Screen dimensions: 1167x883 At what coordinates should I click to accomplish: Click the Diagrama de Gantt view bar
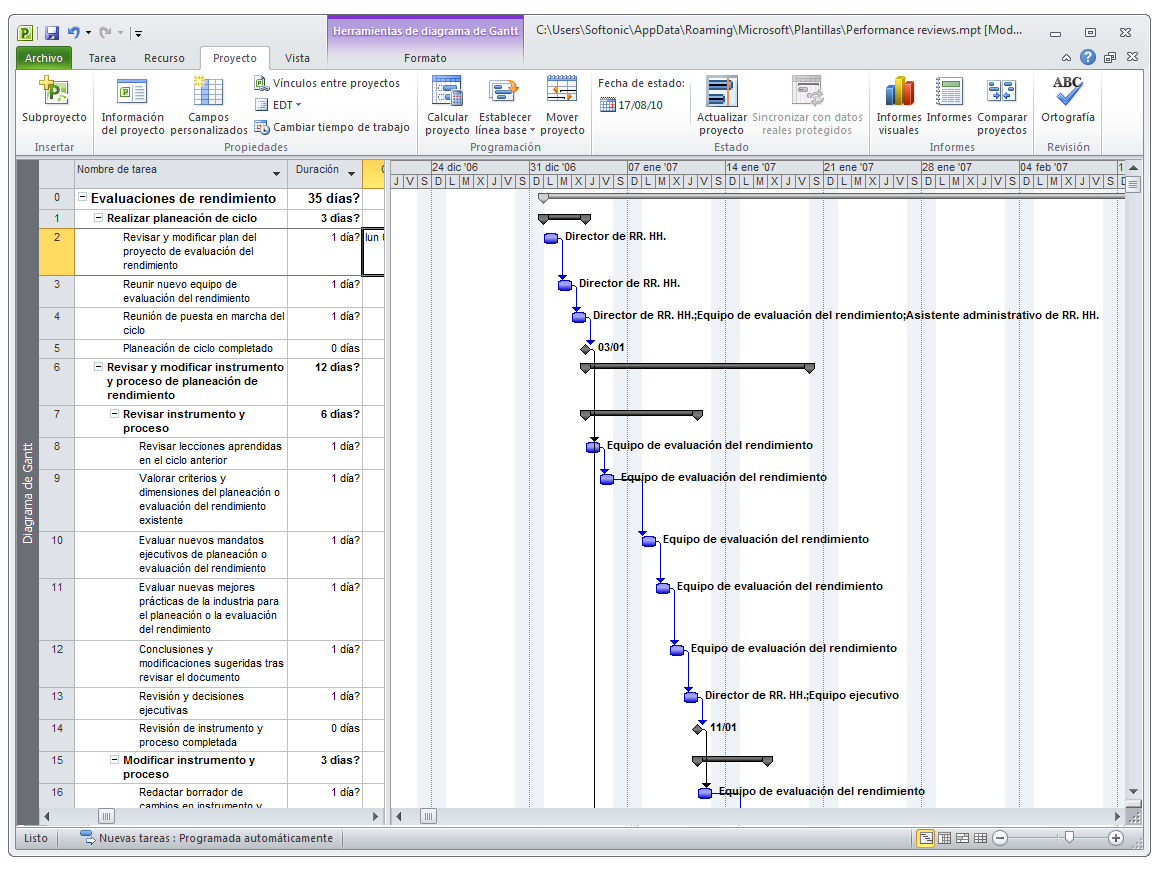coord(28,493)
